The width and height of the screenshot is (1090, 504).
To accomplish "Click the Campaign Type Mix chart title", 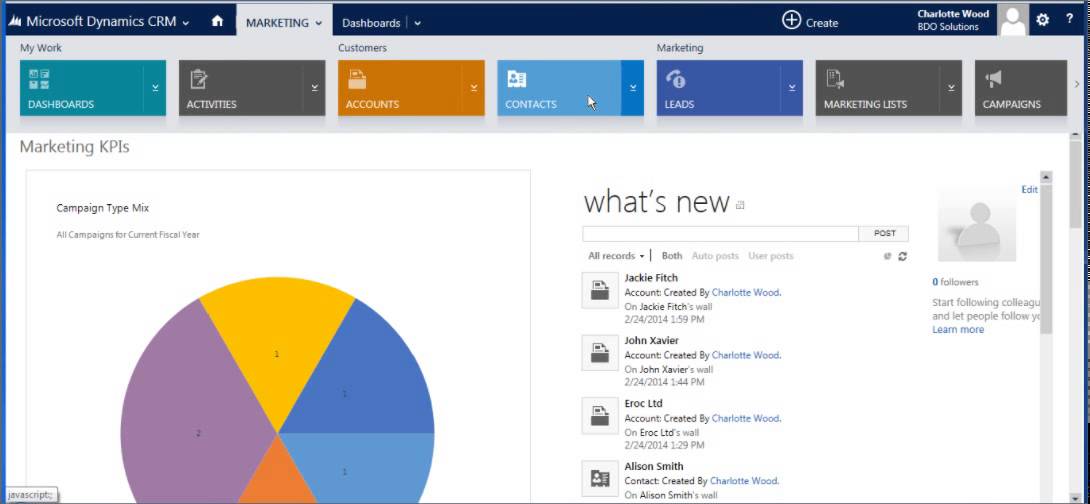I will pos(103,208).
